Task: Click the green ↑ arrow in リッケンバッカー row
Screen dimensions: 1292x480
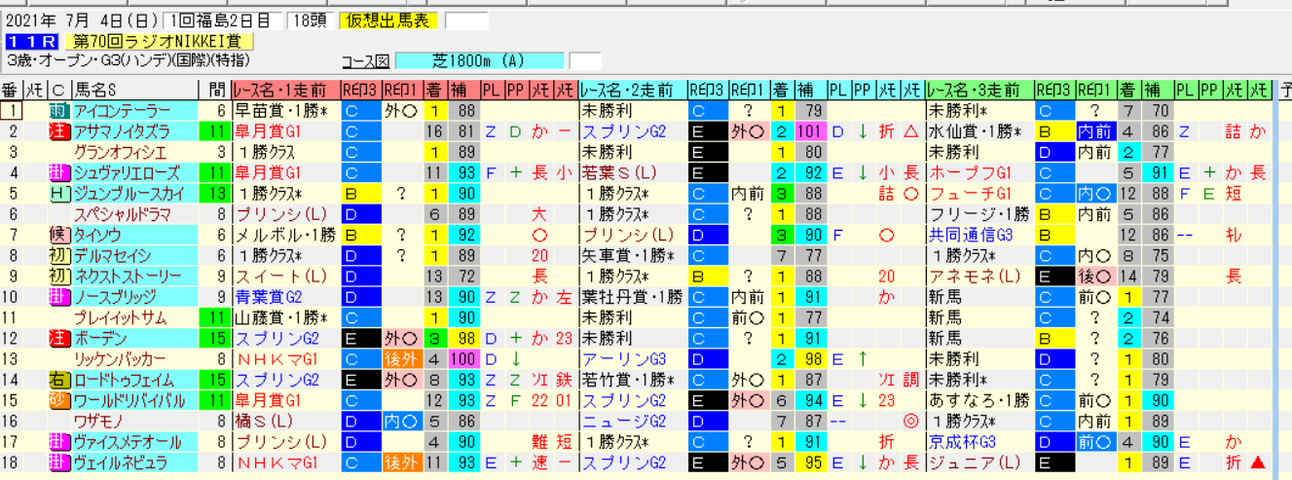Action: [862, 358]
